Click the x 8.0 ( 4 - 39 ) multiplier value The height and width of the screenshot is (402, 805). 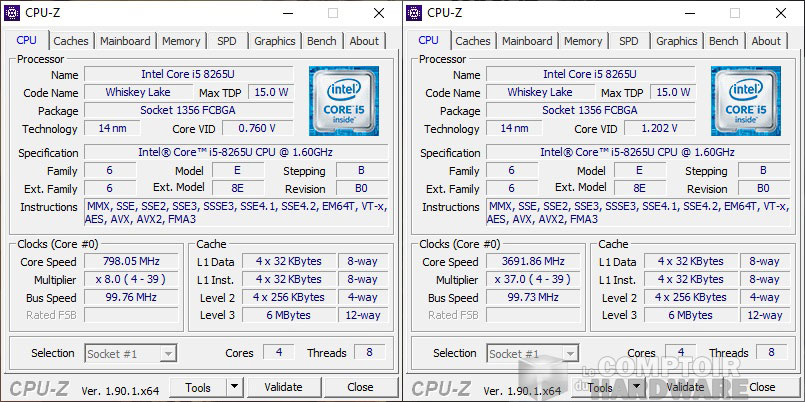click(x=131, y=279)
